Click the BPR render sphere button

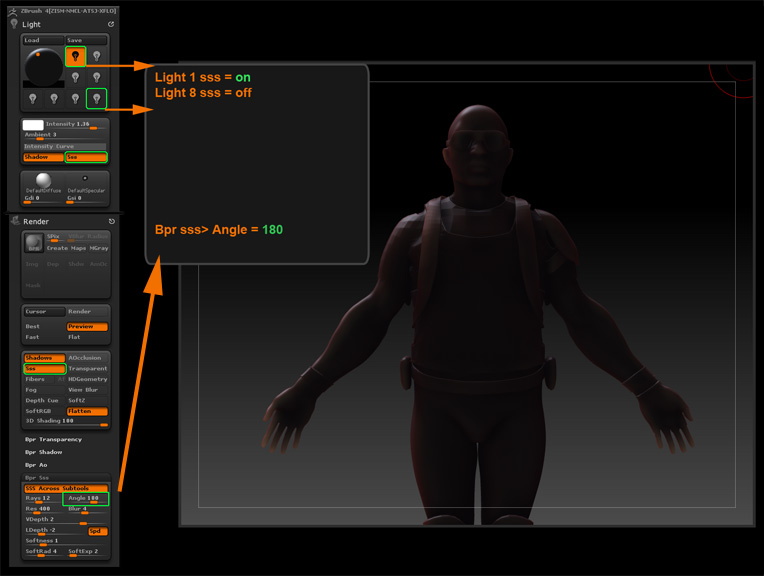[34, 243]
